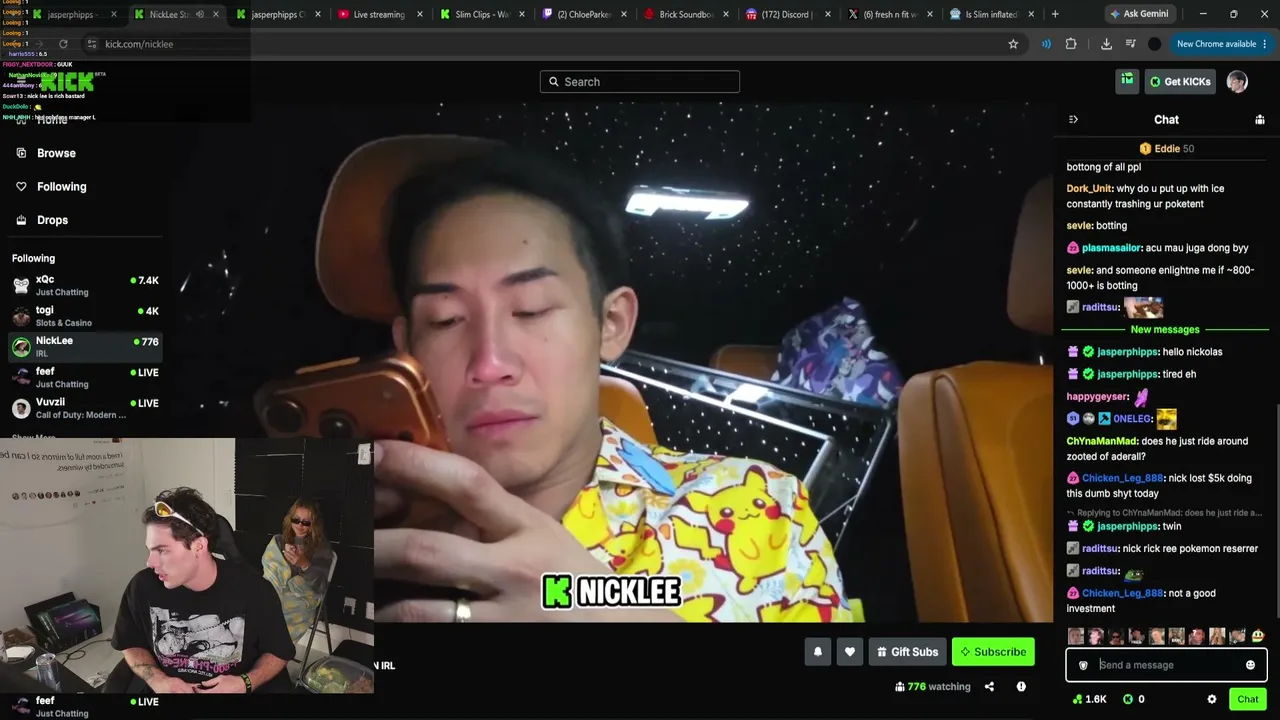Click plasmasailor username in chat
Viewport: 1280px width, 720px height.
pyautogui.click(x=1111, y=248)
